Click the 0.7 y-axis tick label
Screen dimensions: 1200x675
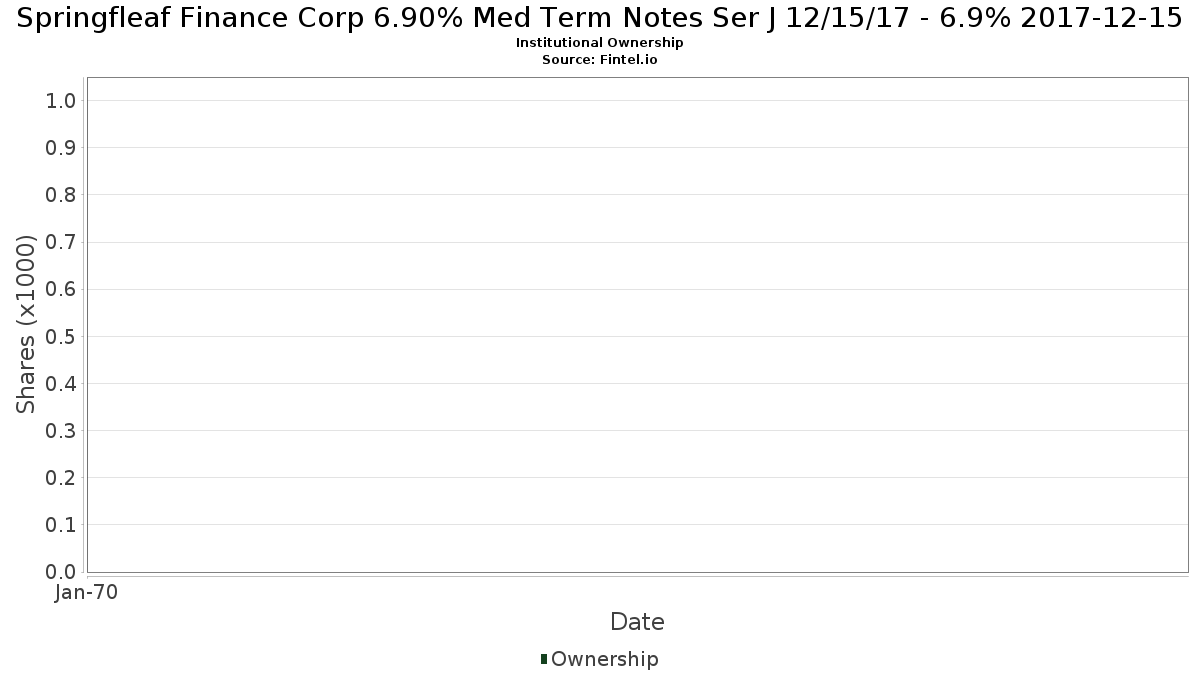coord(61,242)
